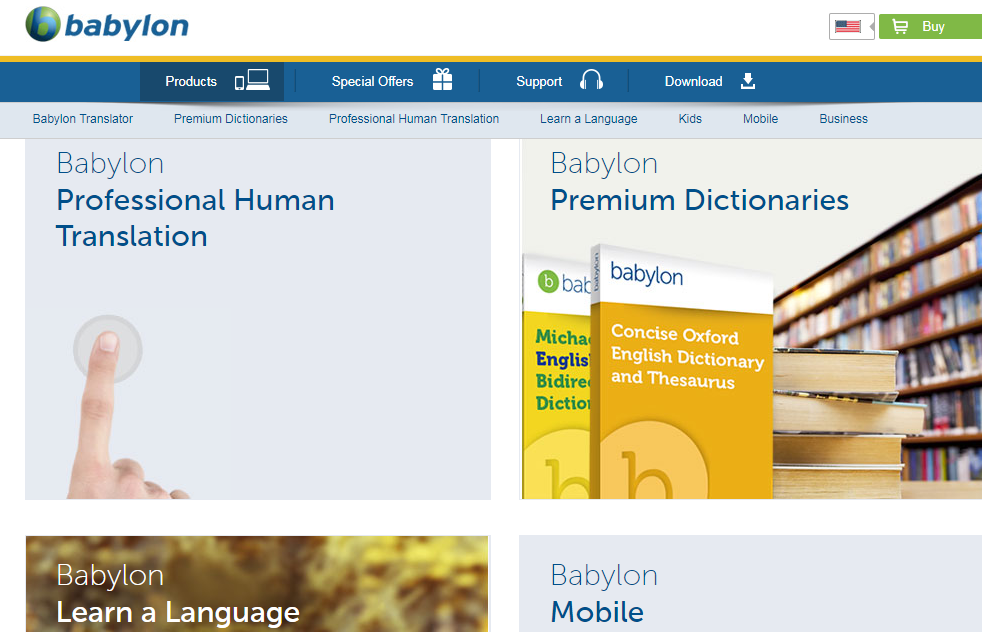982x632 pixels.
Task: Click the headphones Support icon
Action: pos(591,80)
